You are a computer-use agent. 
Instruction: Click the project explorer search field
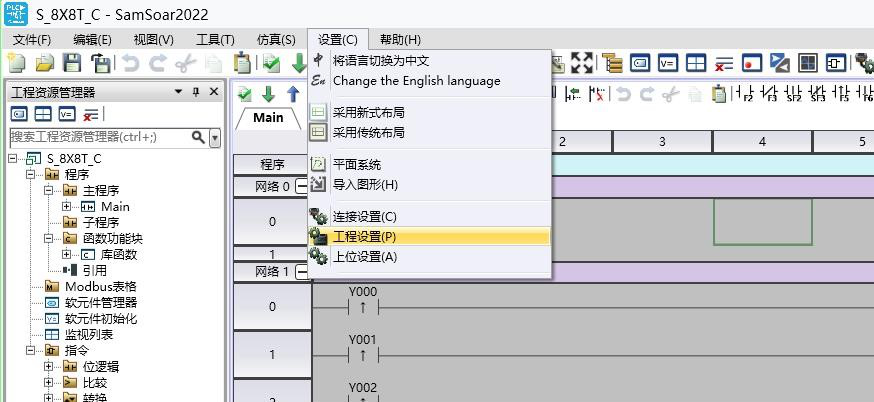click(x=98, y=137)
